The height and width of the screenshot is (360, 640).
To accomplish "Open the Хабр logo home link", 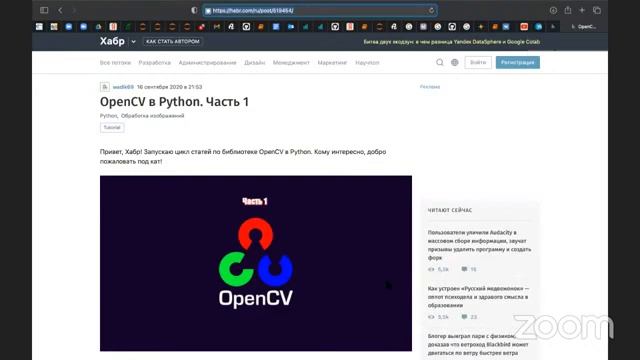I will pos(112,41).
